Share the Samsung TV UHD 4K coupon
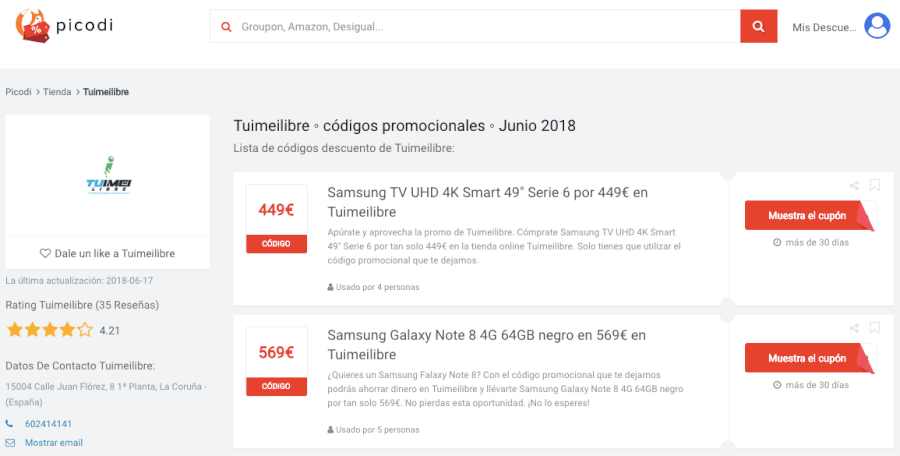The image size is (900, 456). 854,186
